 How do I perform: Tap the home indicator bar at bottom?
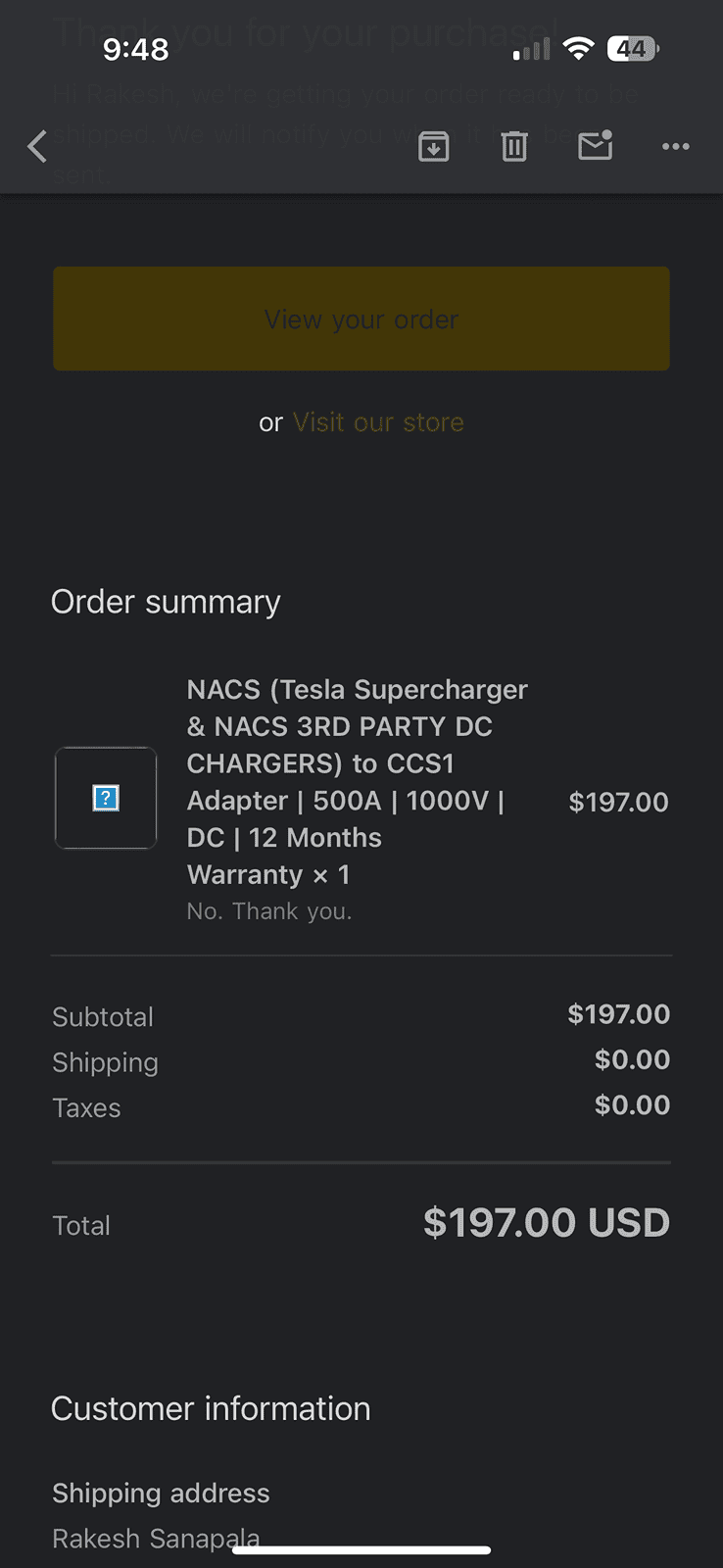(x=361, y=1550)
